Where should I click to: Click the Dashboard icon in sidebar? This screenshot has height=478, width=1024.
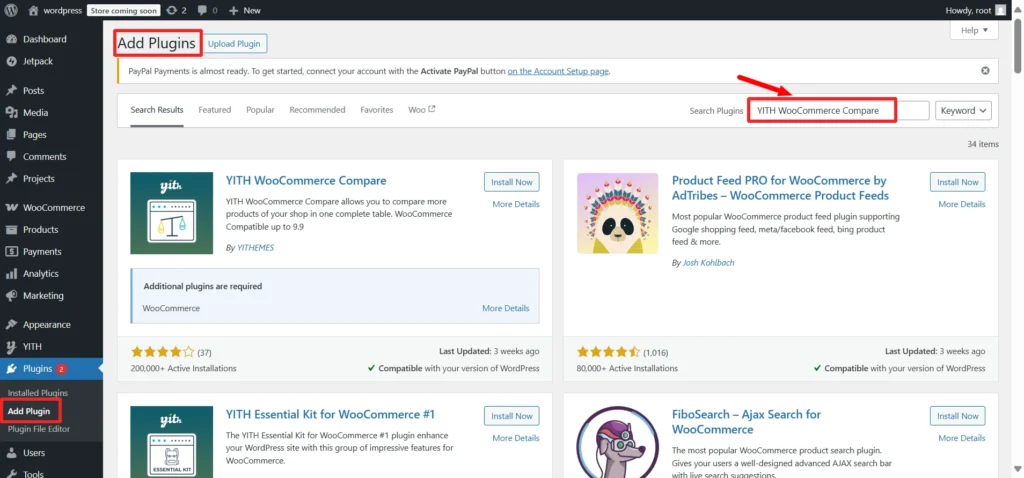click(11, 39)
